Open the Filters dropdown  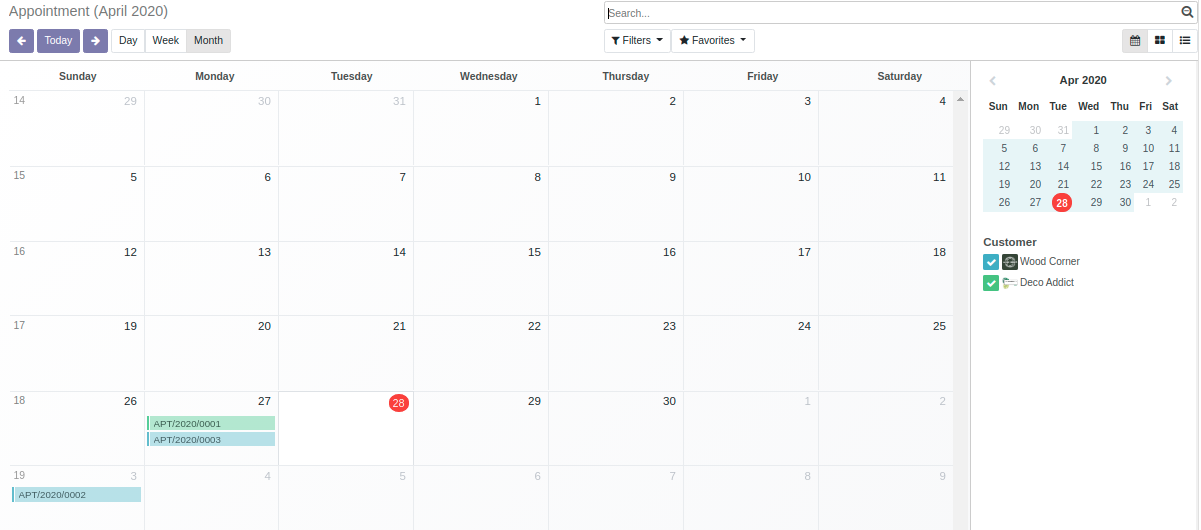637,41
